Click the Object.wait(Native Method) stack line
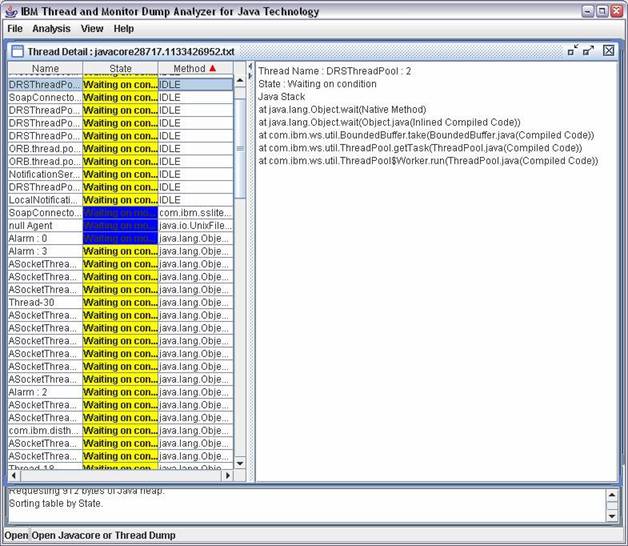 point(342,110)
